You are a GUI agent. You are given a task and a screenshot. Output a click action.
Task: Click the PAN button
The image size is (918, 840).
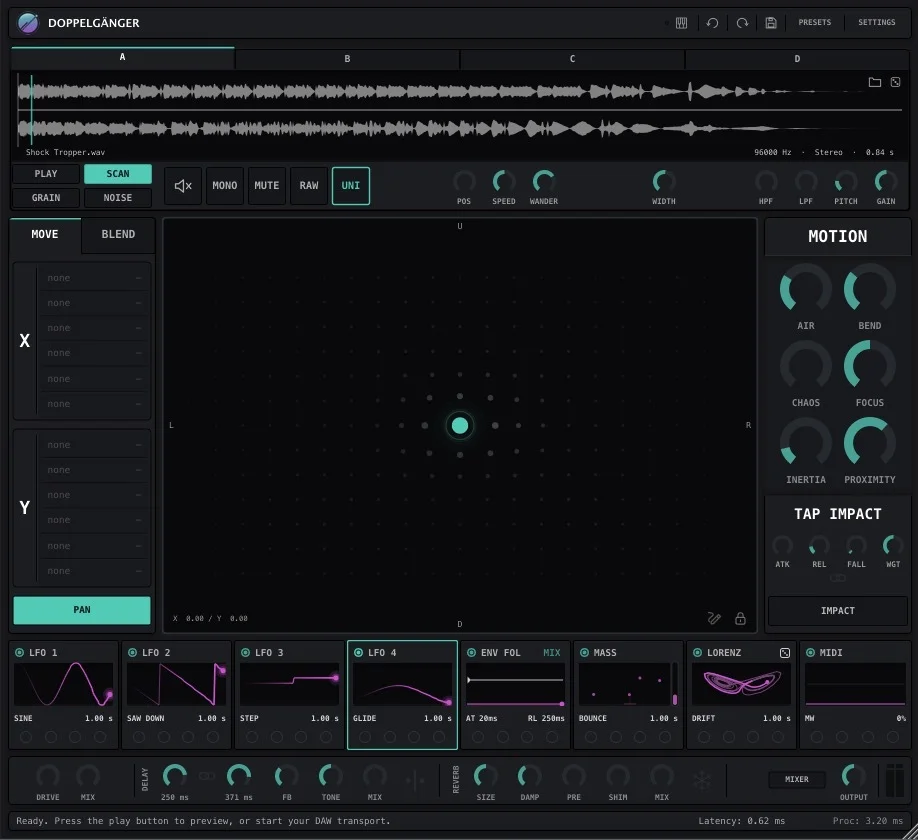coord(82,610)
